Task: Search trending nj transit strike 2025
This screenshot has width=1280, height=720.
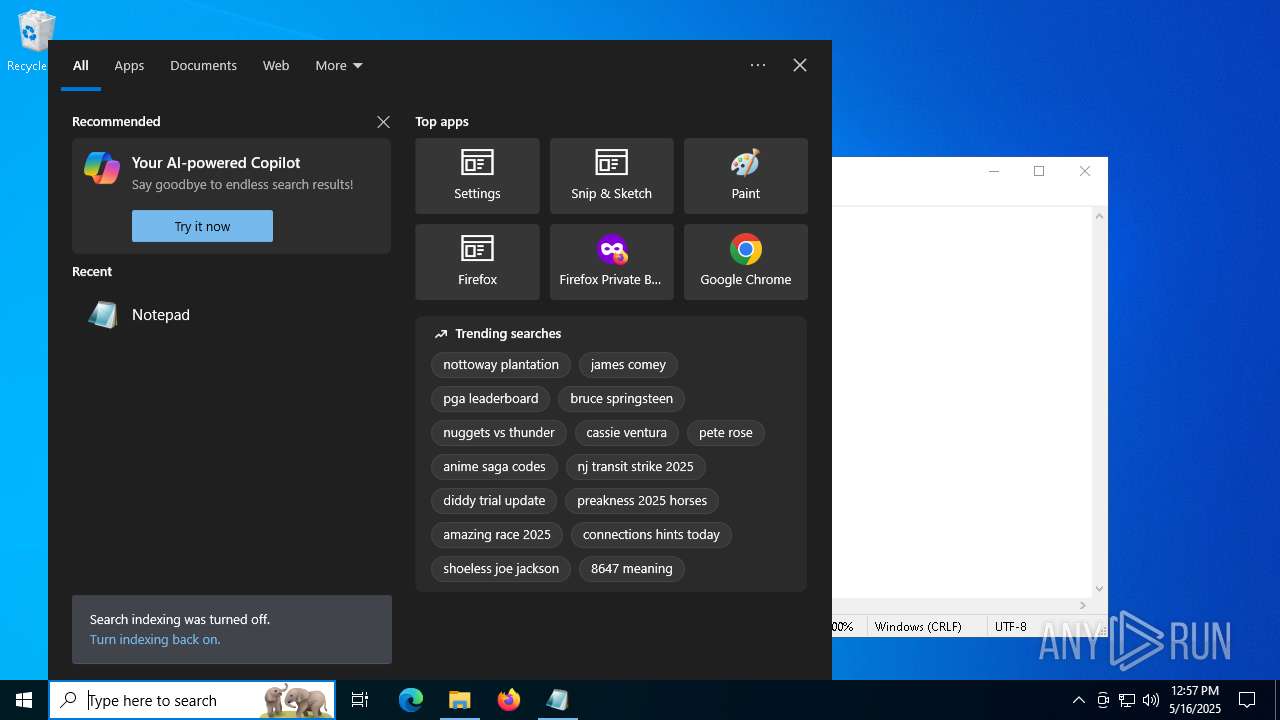Action: [635, 467]
